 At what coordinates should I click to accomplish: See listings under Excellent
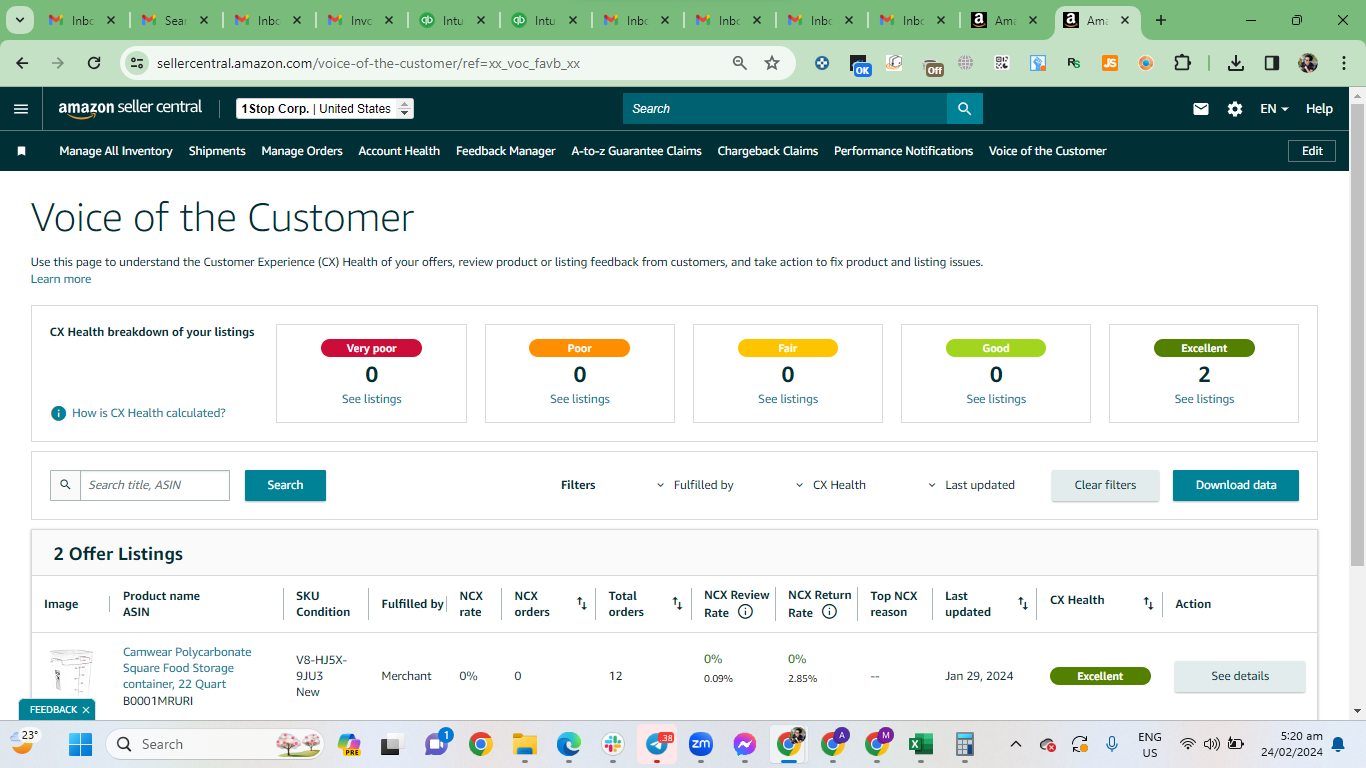[1204, 399]
